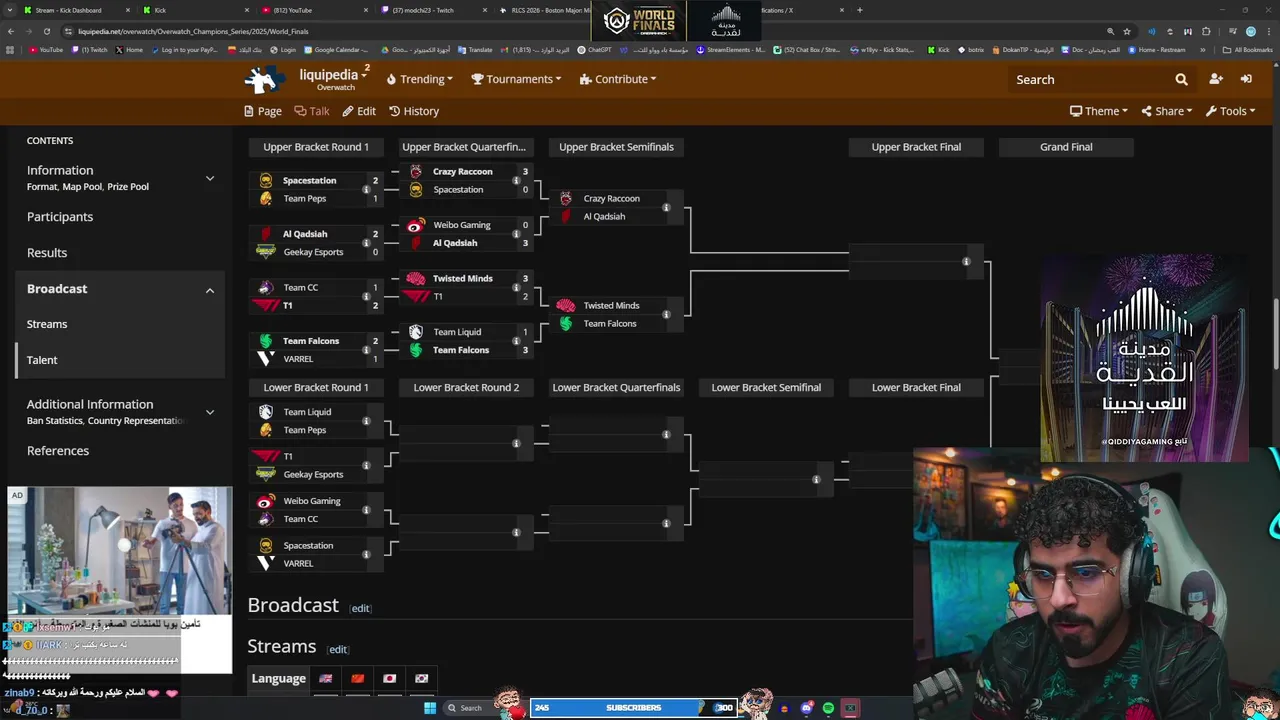Open Discord from the taskbar
Screen dimensions: 1280x720
(x=806, y=708)
